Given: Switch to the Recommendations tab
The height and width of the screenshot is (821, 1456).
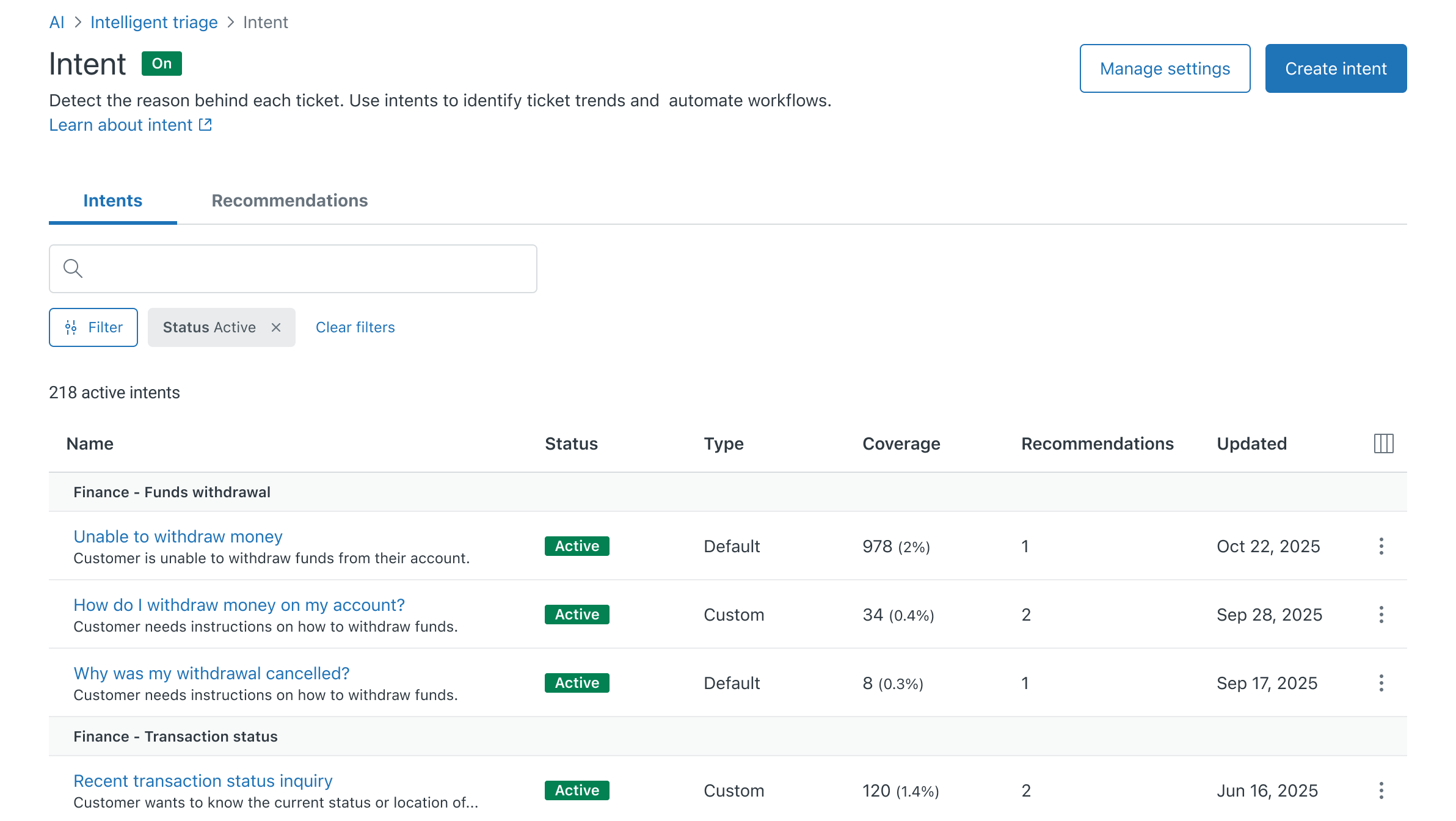Looking at the screenshot, I should click(x=289, y=200).
